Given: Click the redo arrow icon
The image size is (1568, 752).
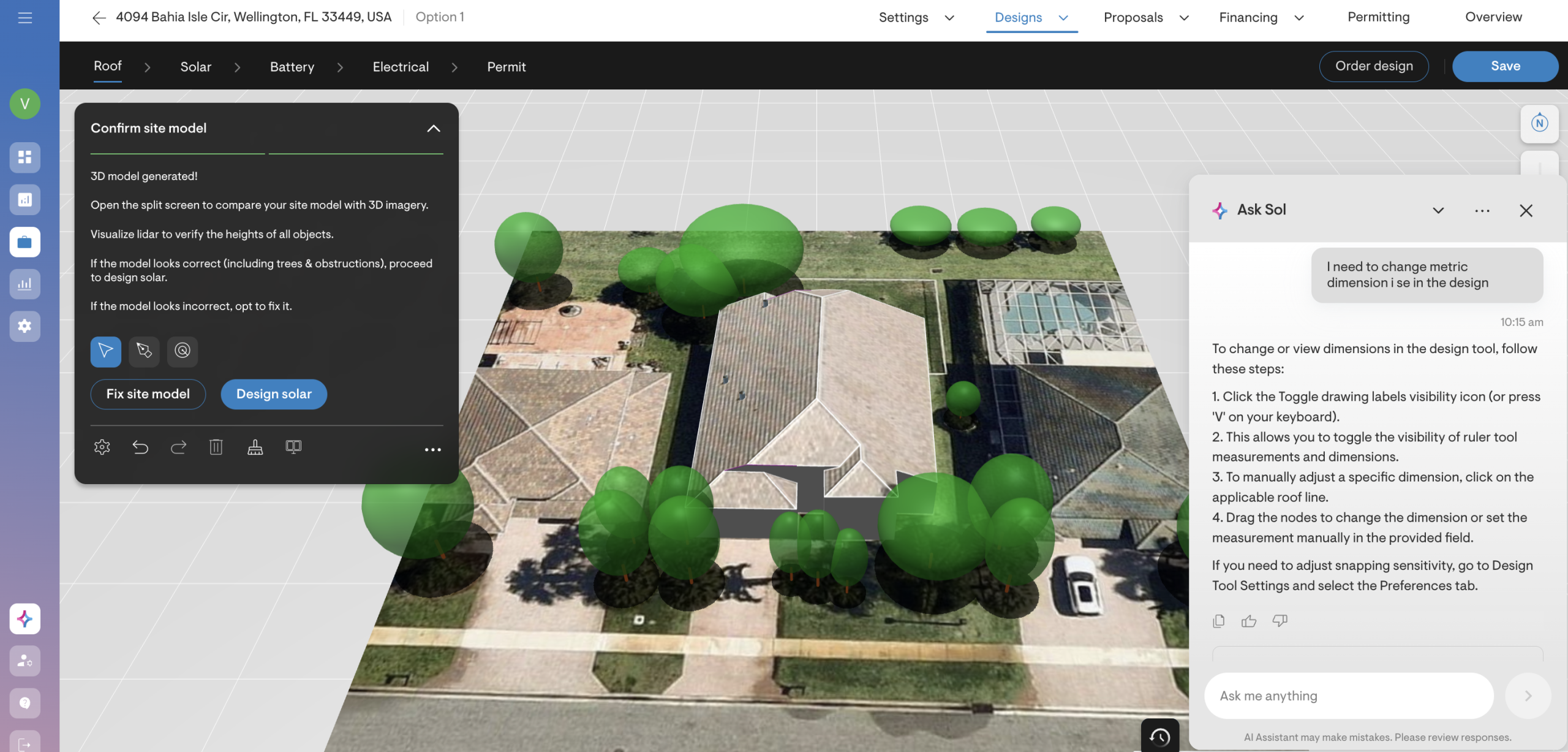Looking at the screenshot, I should pos(178,447).
